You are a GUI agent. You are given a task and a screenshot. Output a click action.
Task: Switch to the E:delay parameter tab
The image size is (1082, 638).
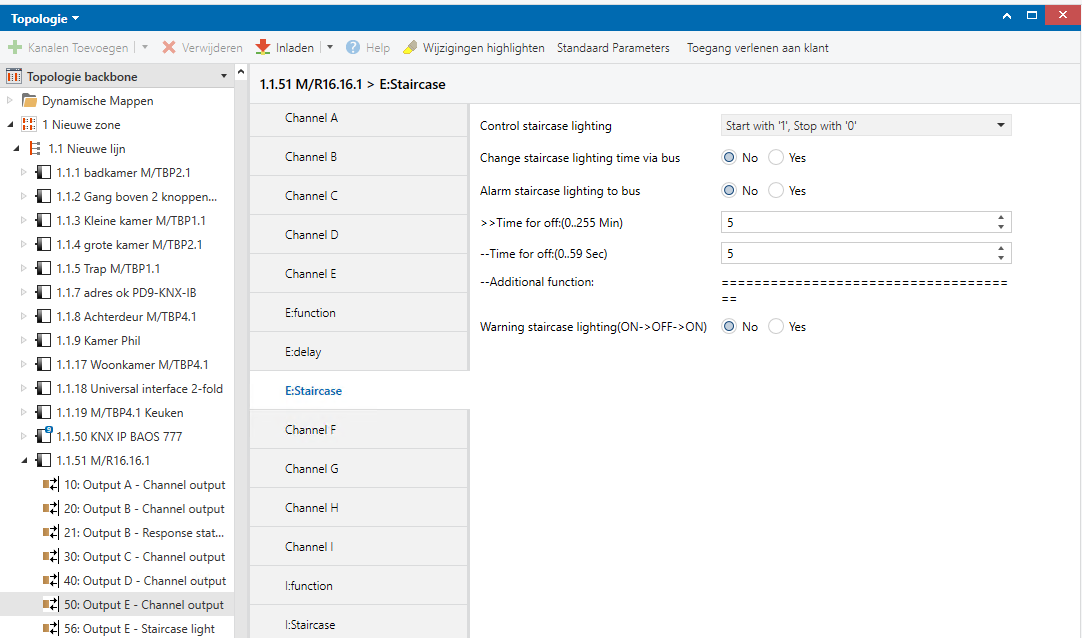tap(303, 352)
